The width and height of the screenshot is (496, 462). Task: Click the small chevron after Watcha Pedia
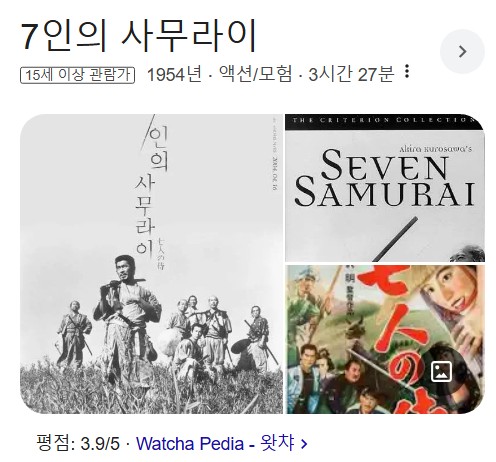coord(304,444)
